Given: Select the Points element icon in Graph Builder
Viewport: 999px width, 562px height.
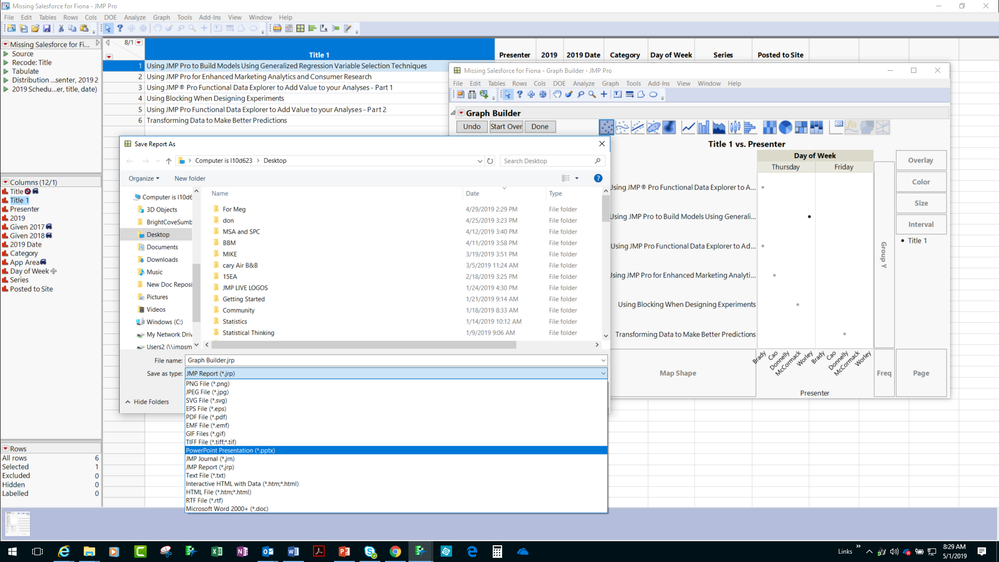Looking at the screenshot, I should [x=606, y=127].
